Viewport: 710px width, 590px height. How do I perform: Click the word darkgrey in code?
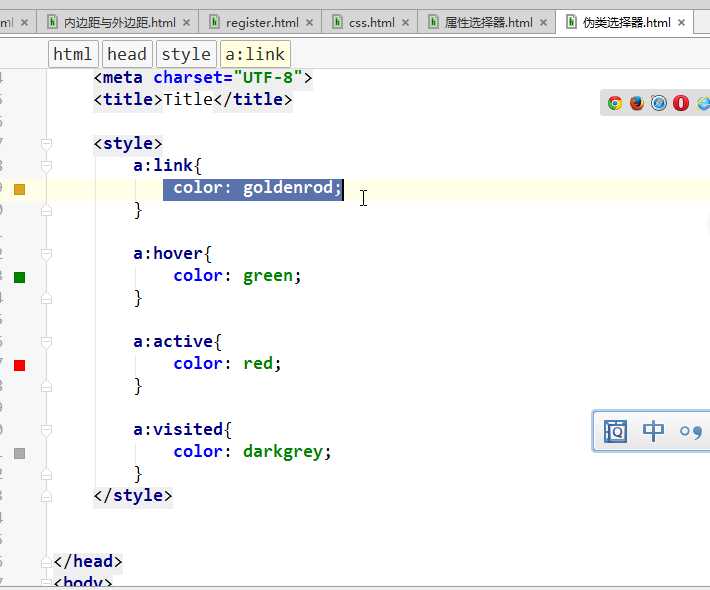coord(283,451)
